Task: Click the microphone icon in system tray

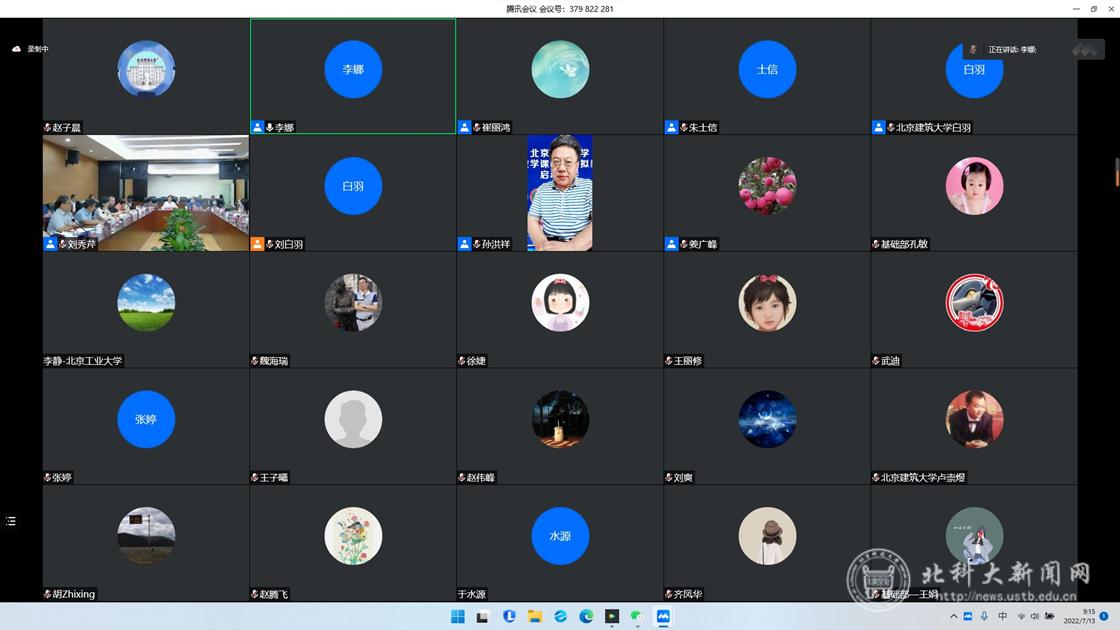Action: pyautogui.click(x=984, y=616)
